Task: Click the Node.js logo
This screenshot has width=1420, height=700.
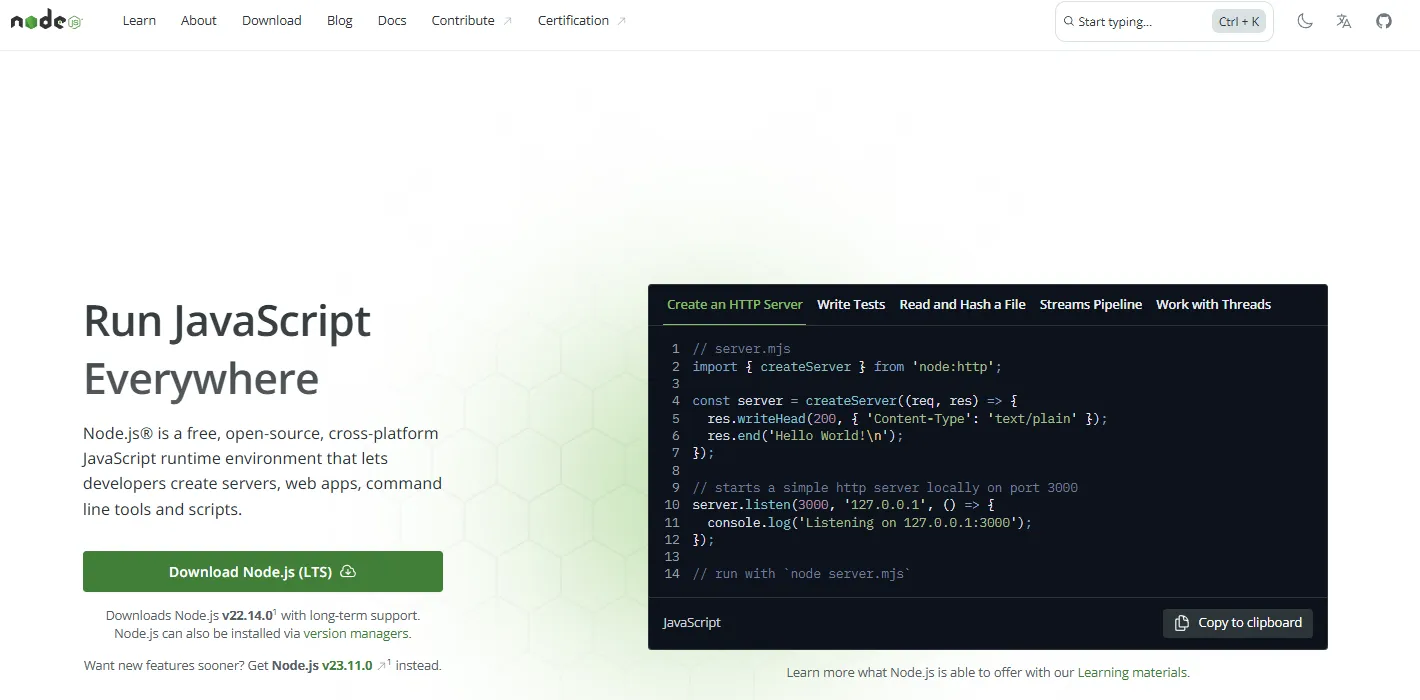Action: (x=46, y=21)
